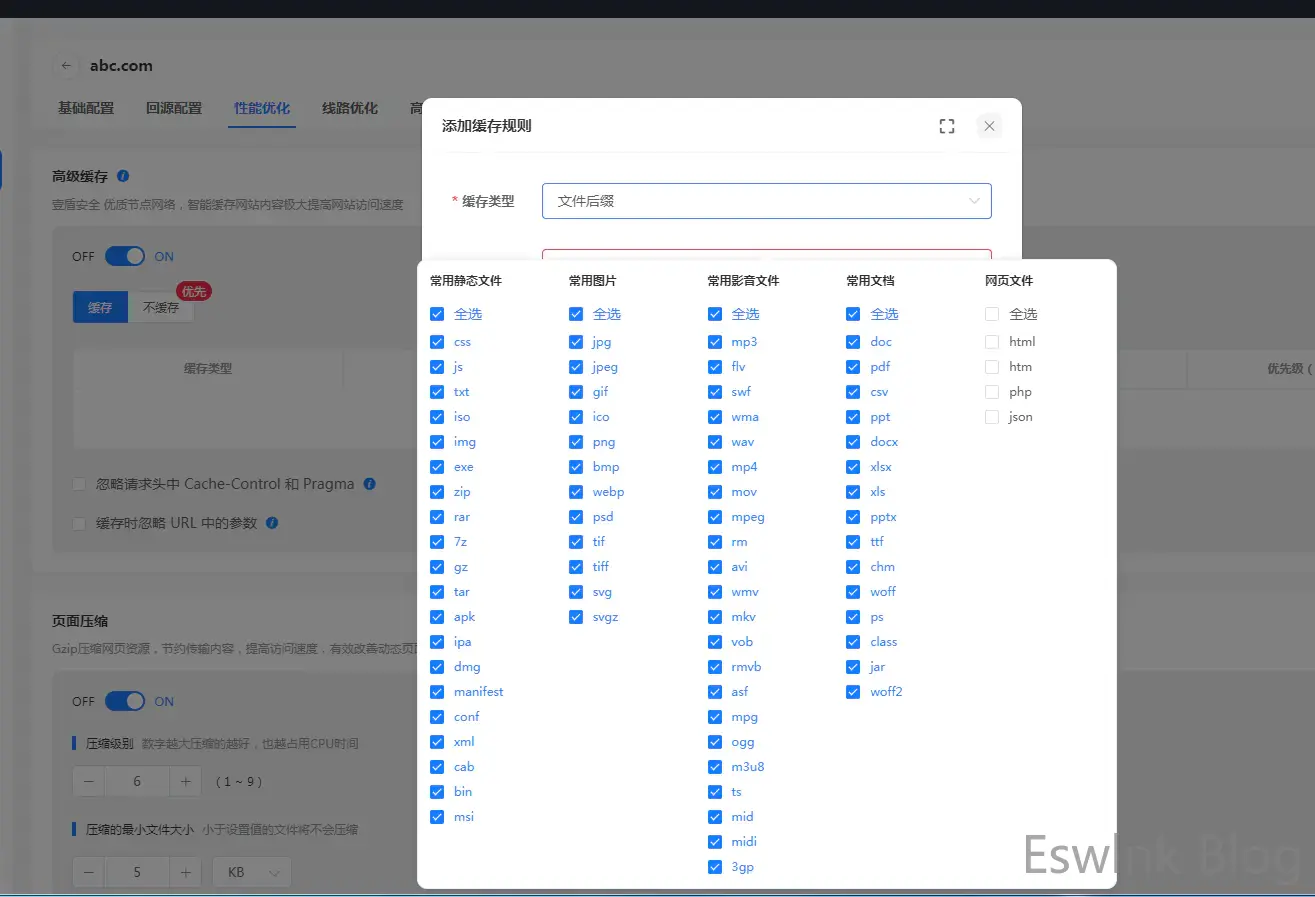Check the html checkbox under 网页文件
The image size is (1315, 897).
(992, 342)
